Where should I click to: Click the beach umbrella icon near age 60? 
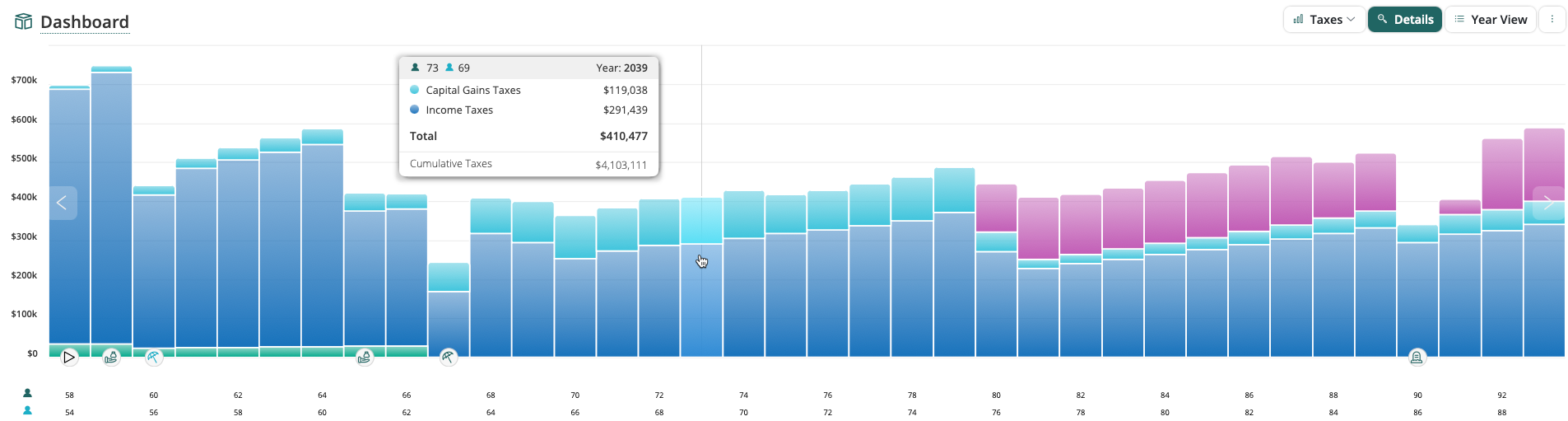point(154,357)
